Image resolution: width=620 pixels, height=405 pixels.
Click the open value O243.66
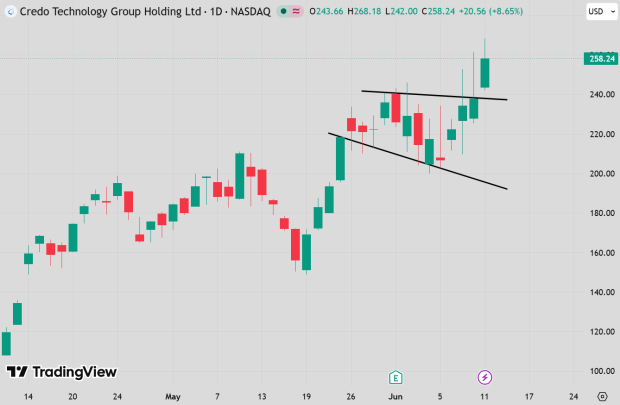click(x=326, y=11)
